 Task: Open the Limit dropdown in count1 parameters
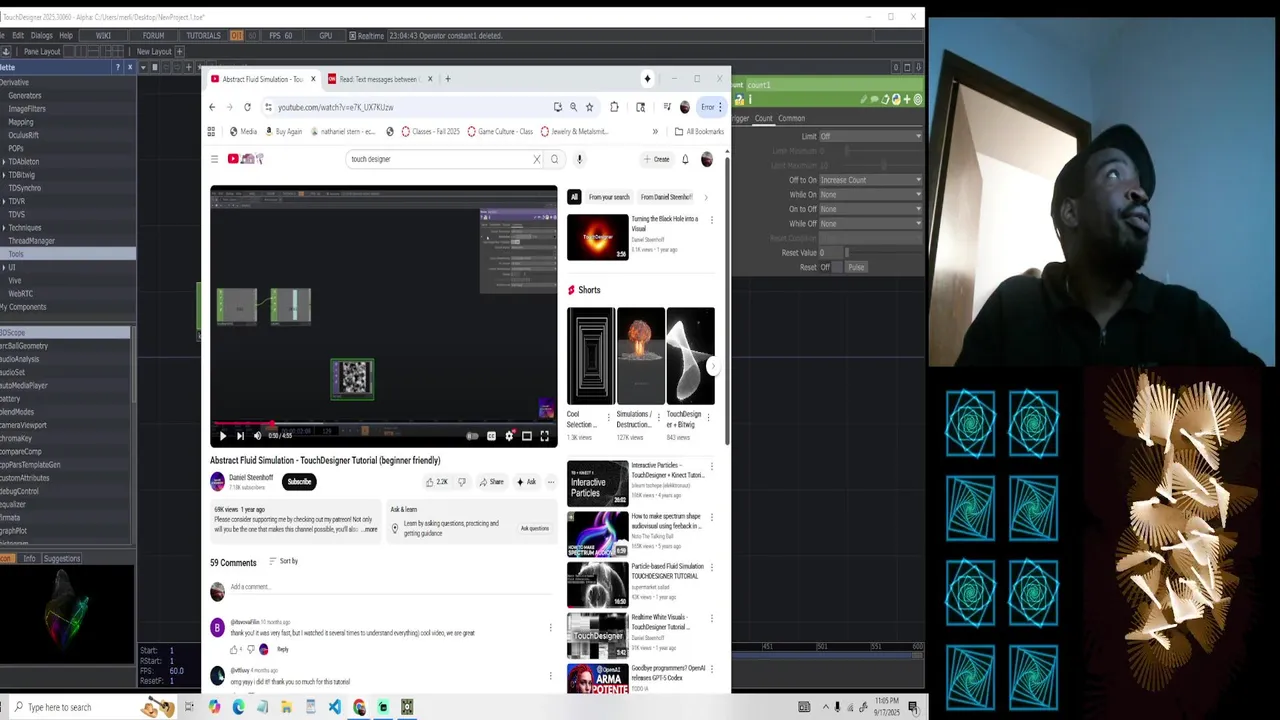(871, 136)
